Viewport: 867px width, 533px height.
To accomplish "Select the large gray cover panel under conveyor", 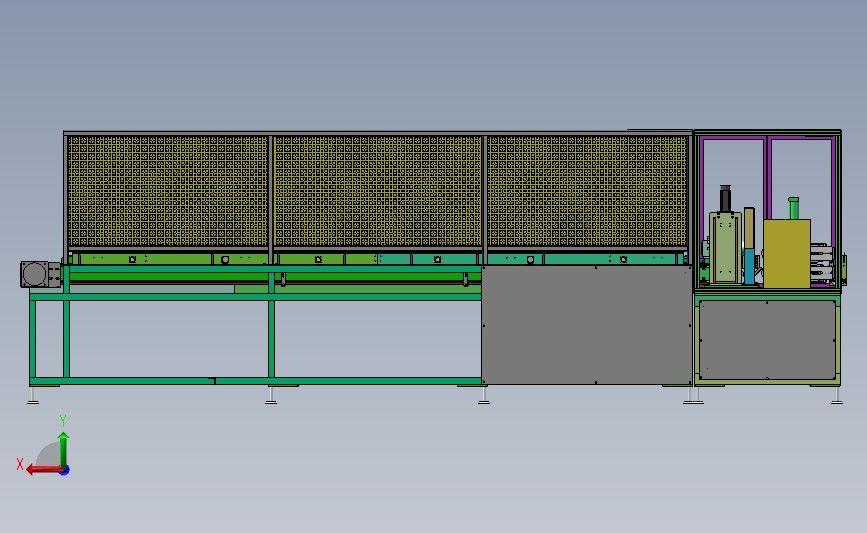I will (587, 325).
